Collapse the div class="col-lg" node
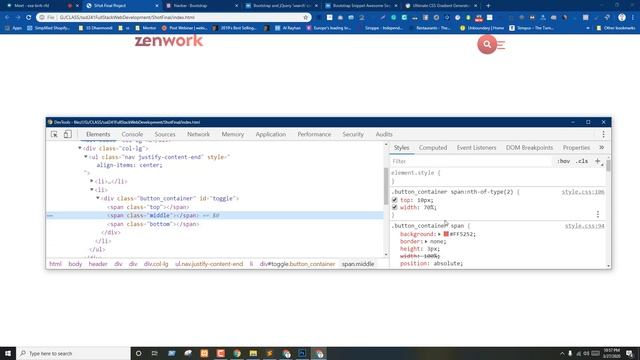Screen dimensions: 640x360 click(80, 148)
